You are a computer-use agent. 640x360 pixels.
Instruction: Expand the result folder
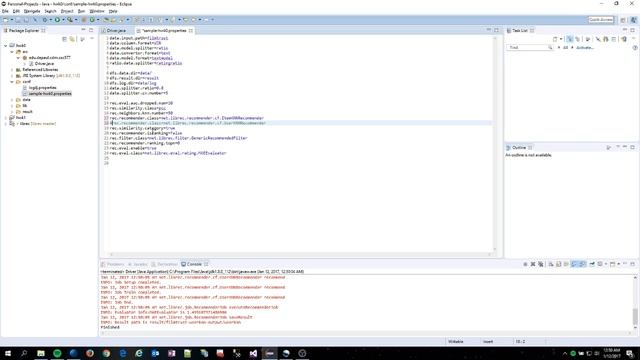tap(12, 111)
